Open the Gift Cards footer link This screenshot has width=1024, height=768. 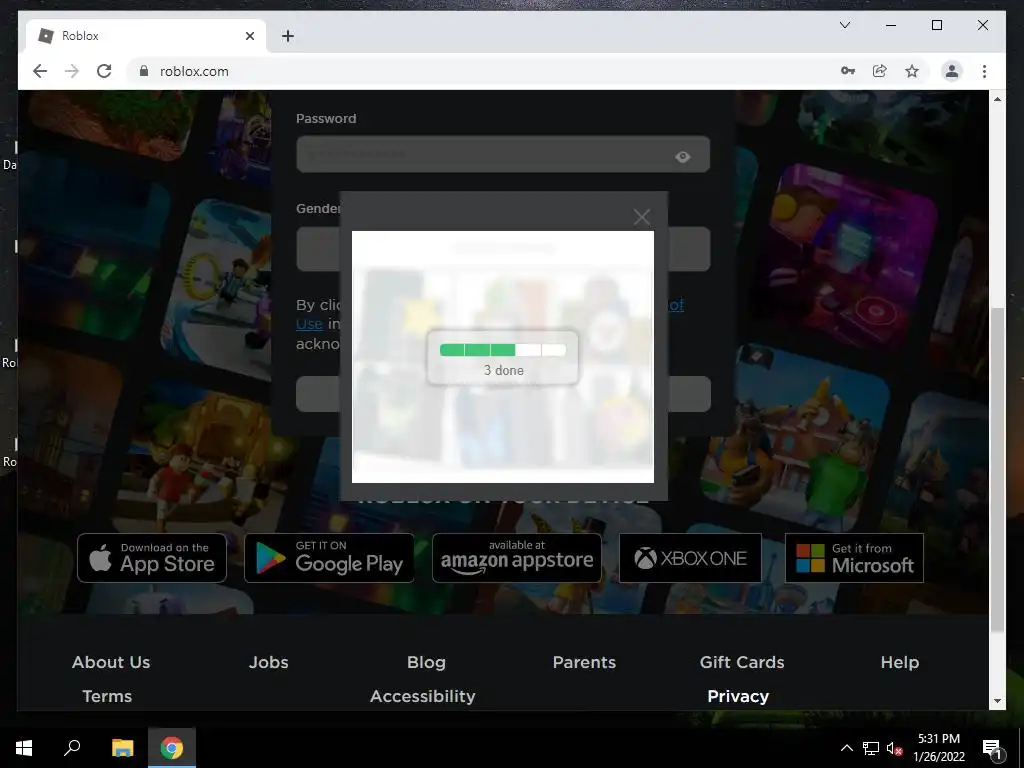(x=742, y=662)
